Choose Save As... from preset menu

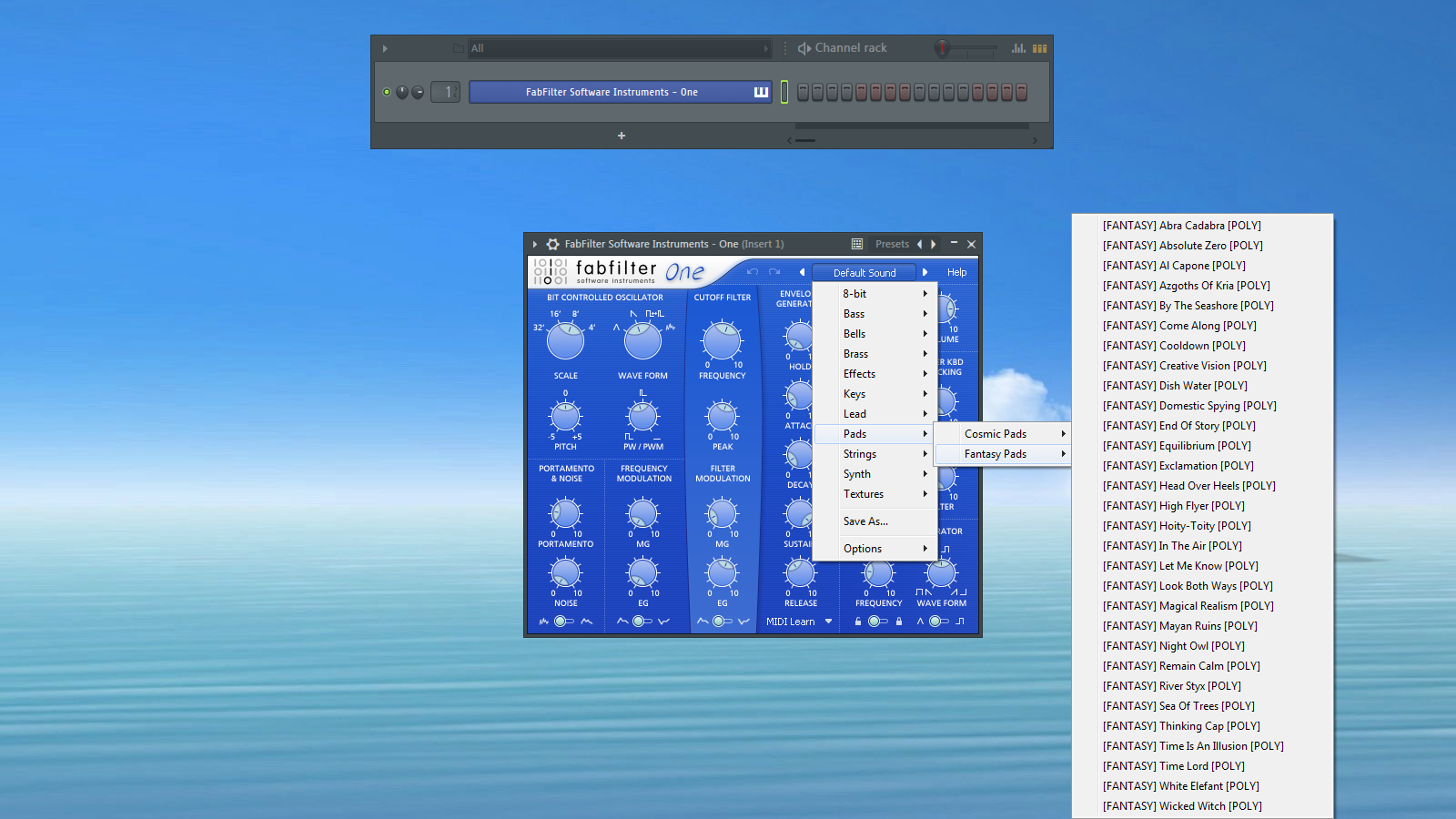point(865,521)
